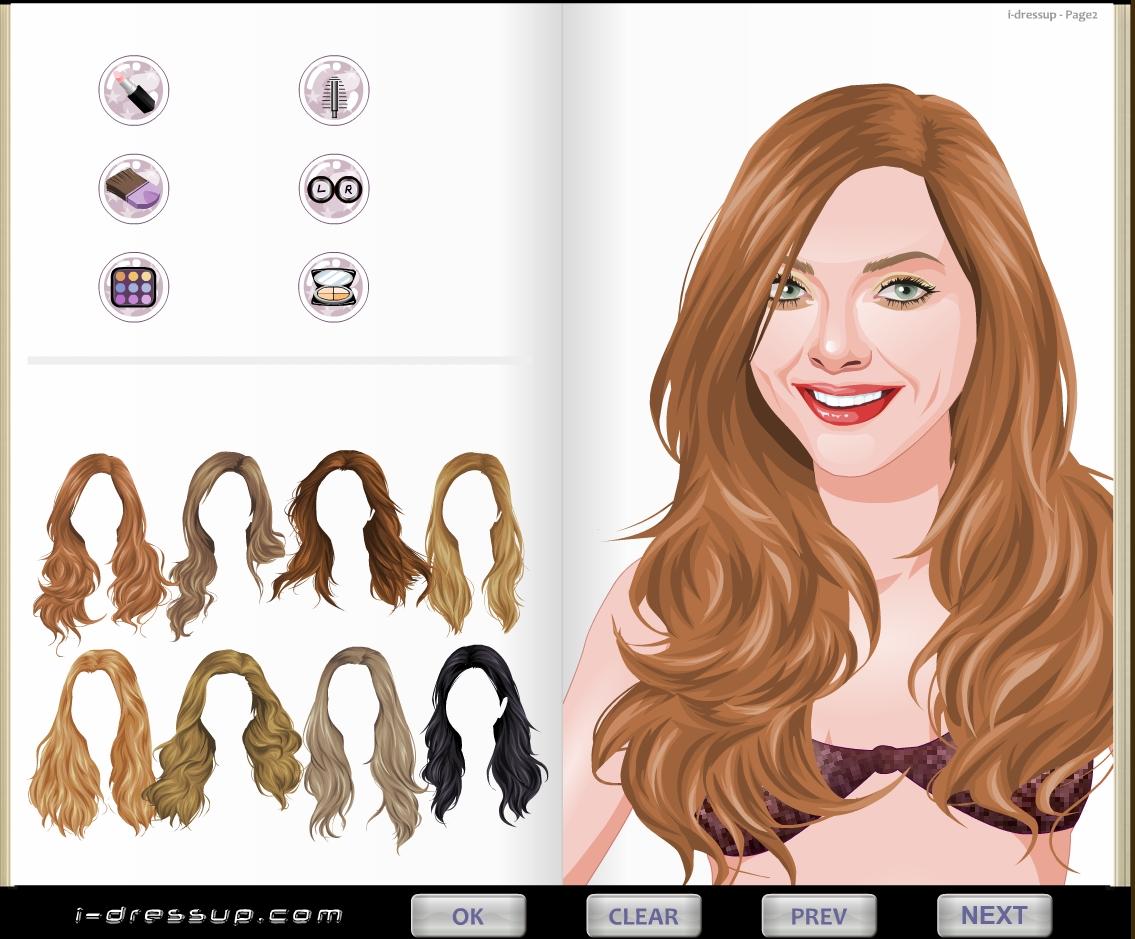Advance with the NEXT button

994,915
